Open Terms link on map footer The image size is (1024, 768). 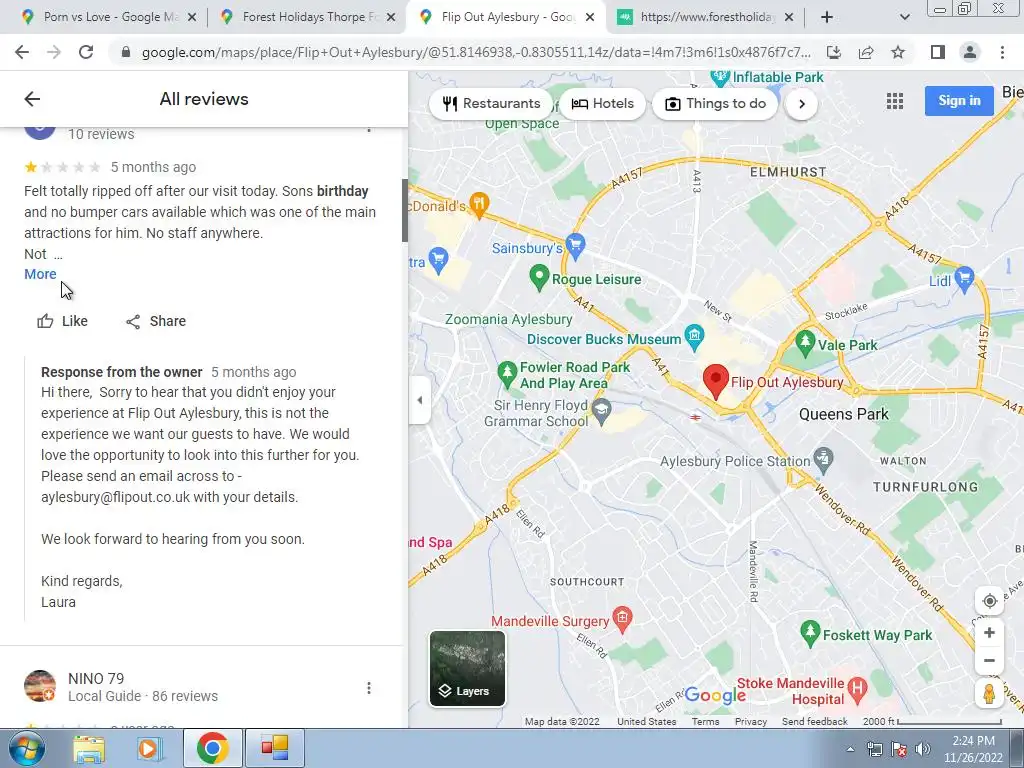pos(705,722)
